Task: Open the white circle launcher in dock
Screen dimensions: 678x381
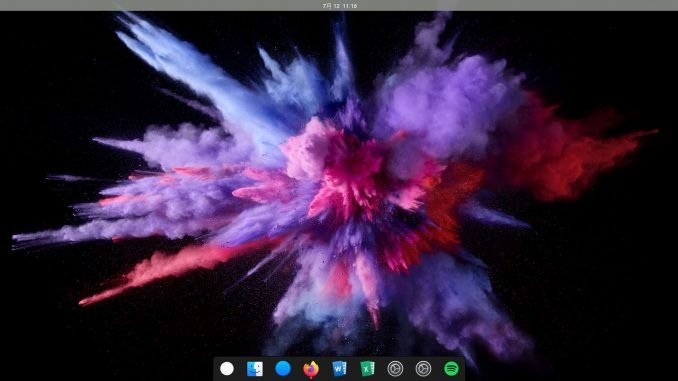Action: tap(227, 368)
